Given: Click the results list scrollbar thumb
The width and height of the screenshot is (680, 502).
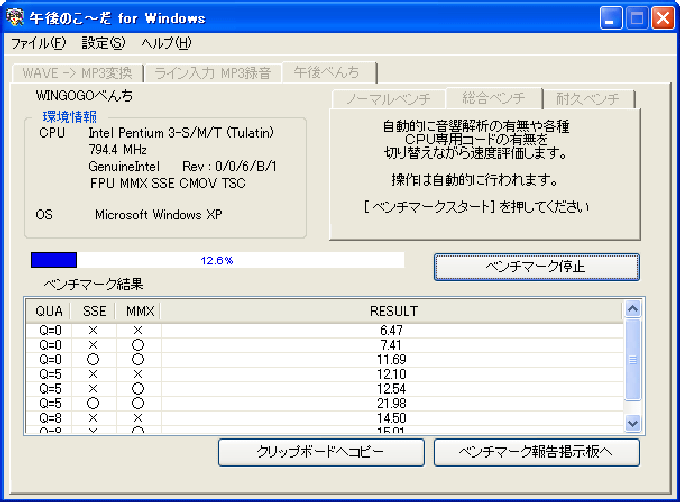Looking at the screenshot, I should (x=633, y=359).
